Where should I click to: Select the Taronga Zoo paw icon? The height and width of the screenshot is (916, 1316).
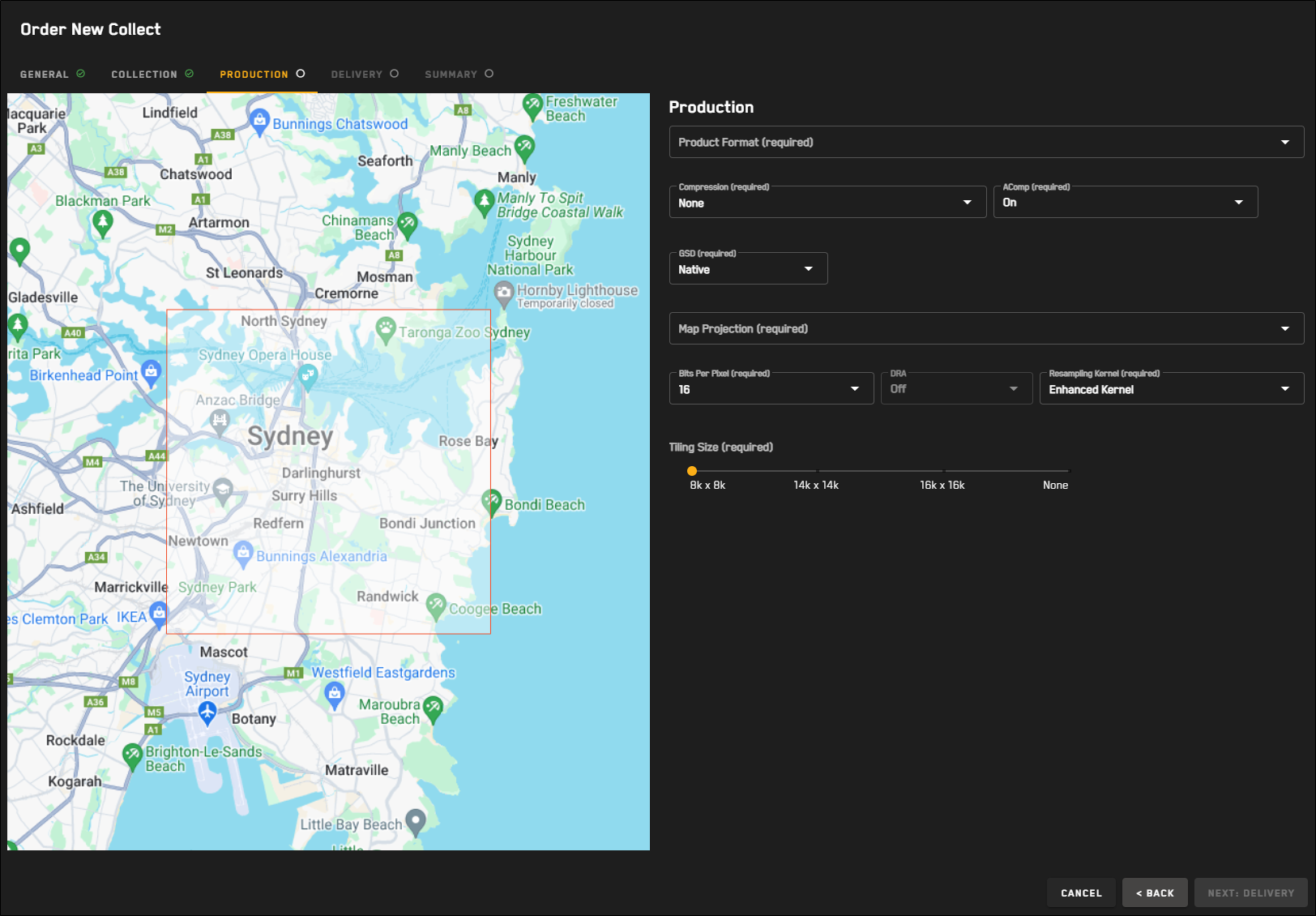click(x=386, y=329)
